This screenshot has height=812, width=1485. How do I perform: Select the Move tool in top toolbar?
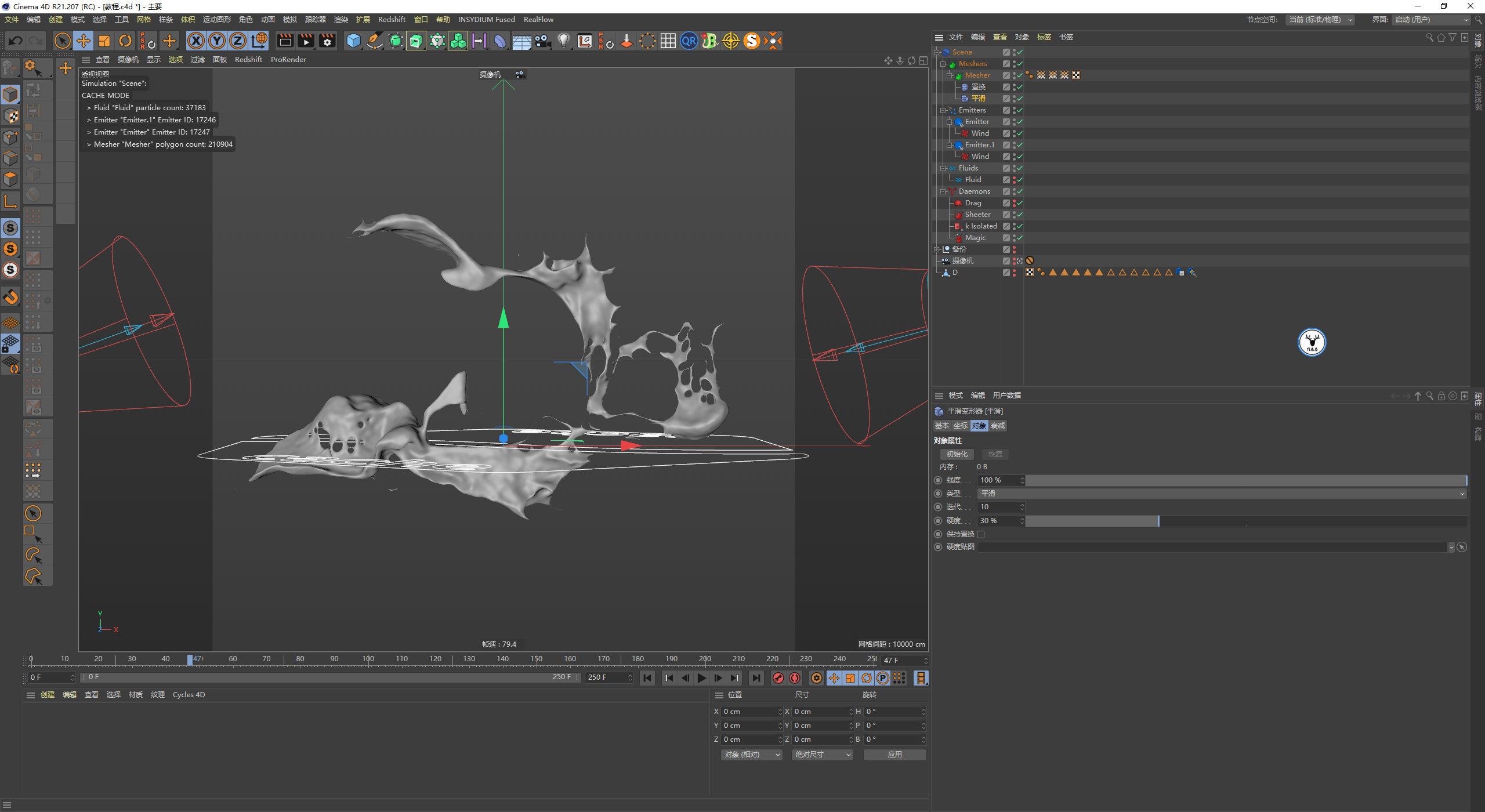click(x=84, y=41)
